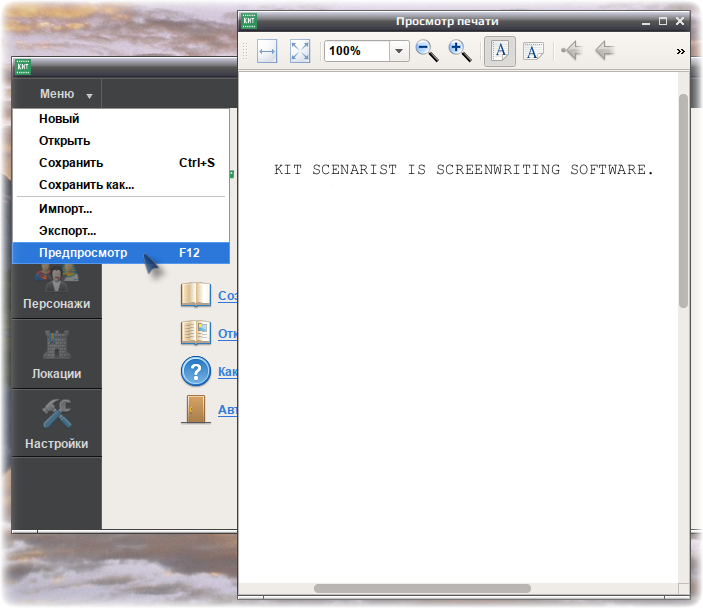Zoom in with the plus magnifier icon
This screenshot has width=703, height=608.
(460, 51)
